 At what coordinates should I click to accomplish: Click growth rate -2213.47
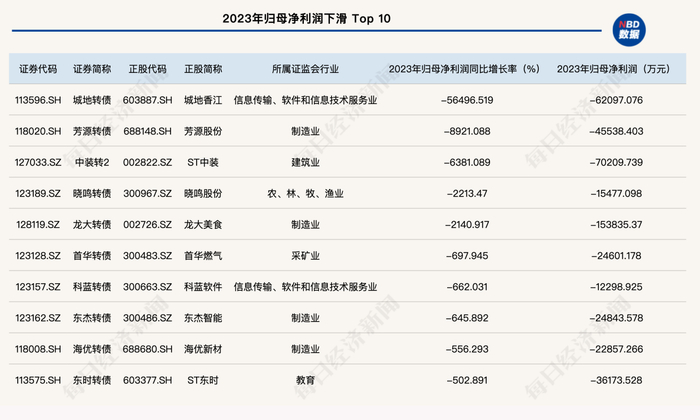(x=467, y=194)
